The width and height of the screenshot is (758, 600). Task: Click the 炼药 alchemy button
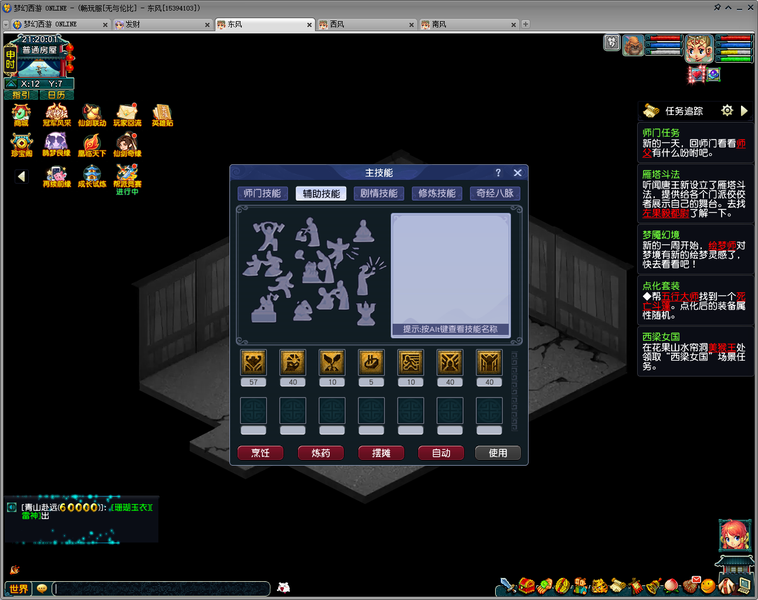coord(321,453)
